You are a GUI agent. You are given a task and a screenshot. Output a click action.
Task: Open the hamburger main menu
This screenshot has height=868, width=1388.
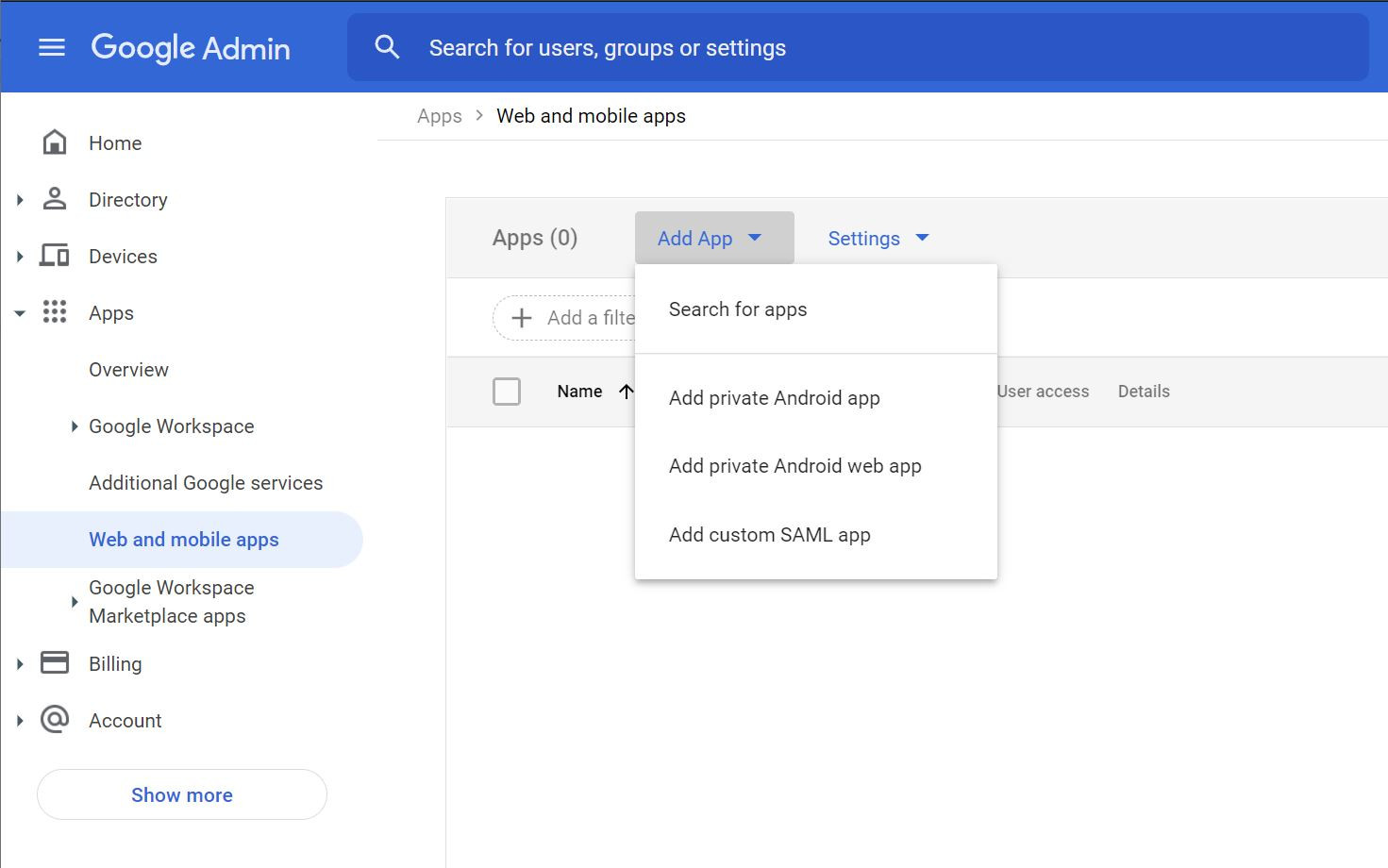pyautogui.click(x=52, y=47)
